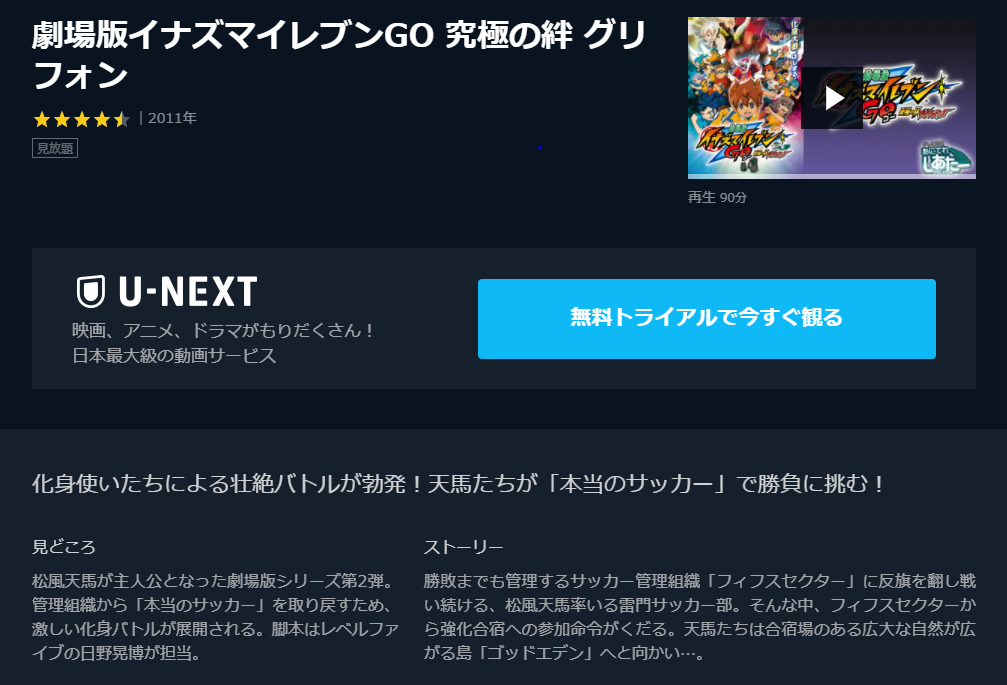The height and width of the screenshot is (685, 1007).
Task: Click the ストーリー section heading
Action: 463,547
